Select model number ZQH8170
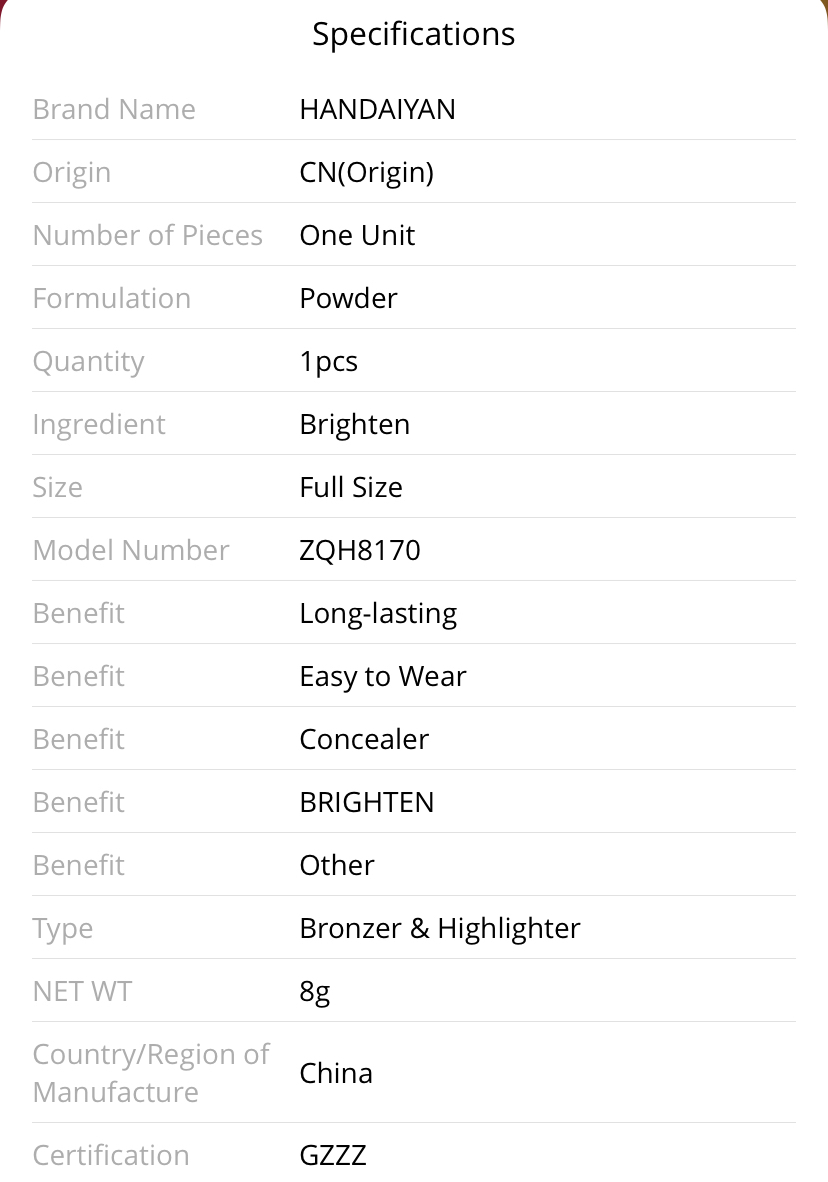 coord(360,550)
